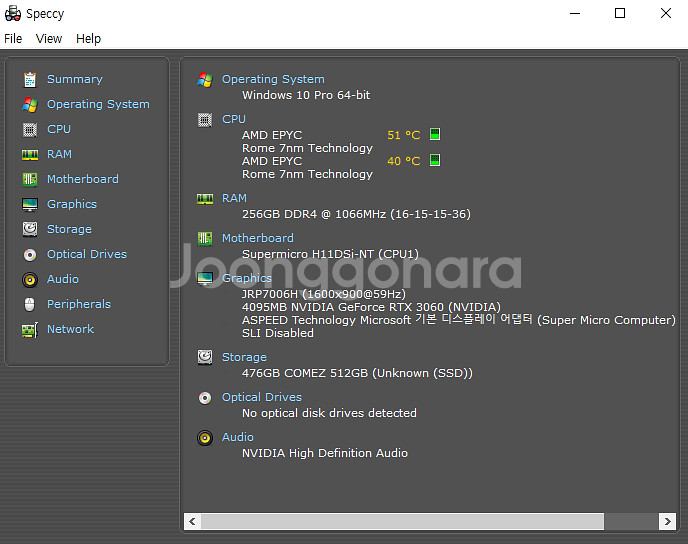The image size is (688, 544).
Task: Follow the Graphics heading link in summary
Action: tap(247, 278)
